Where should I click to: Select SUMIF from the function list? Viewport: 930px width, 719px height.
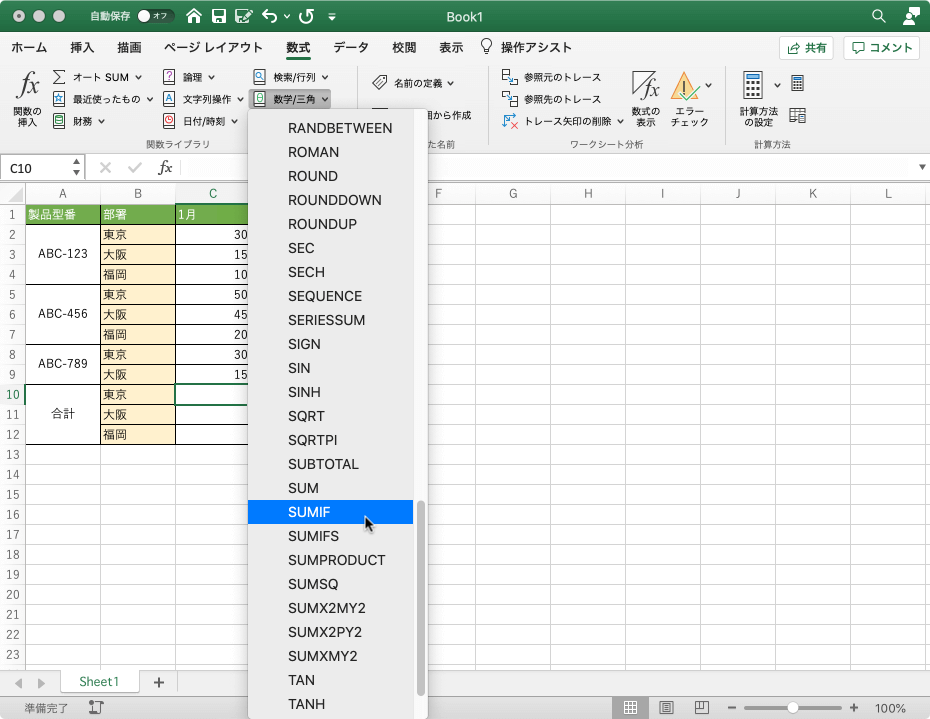click(x=330, y=512)
